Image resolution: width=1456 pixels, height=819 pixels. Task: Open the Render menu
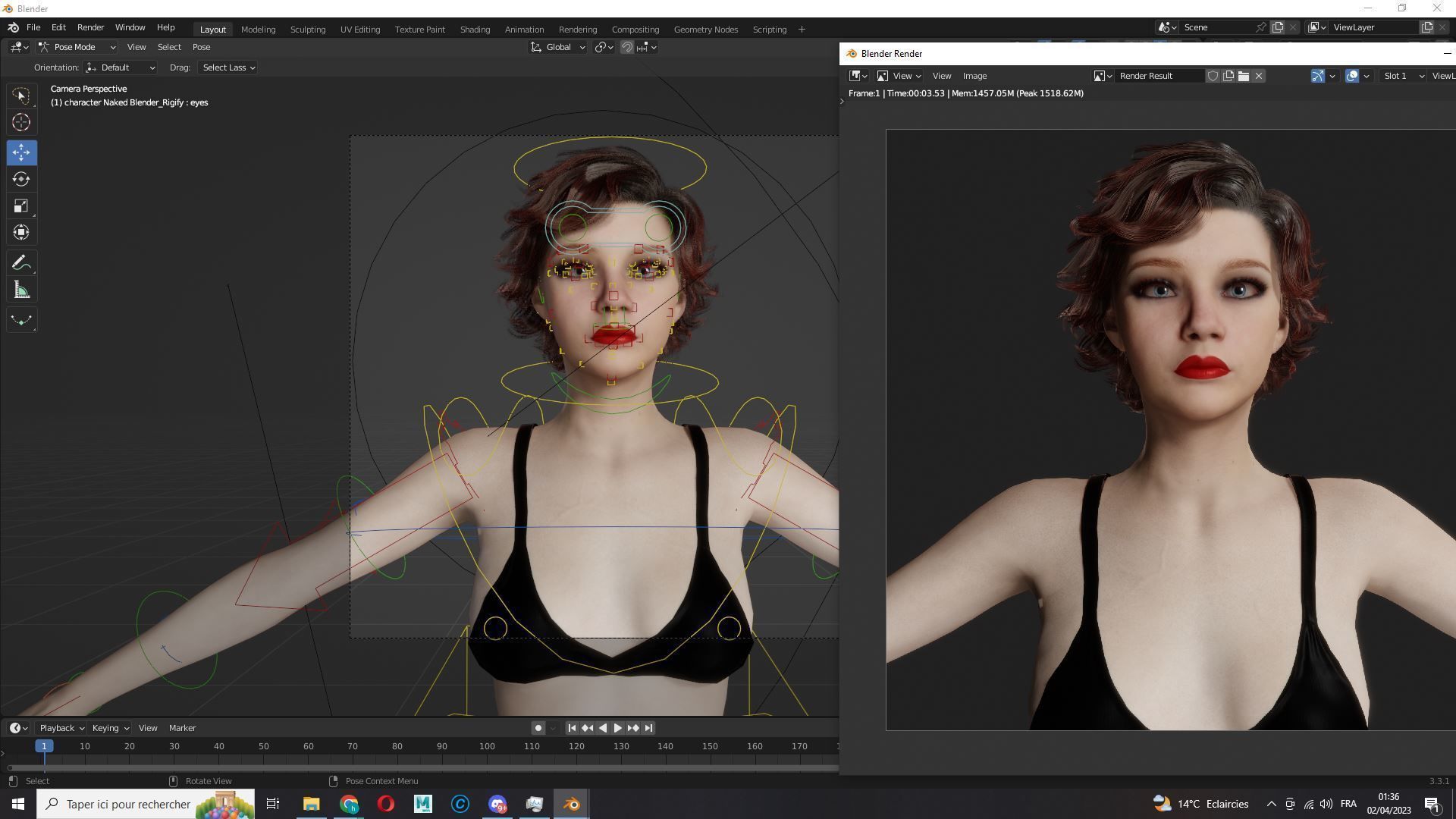coord(90,27)
